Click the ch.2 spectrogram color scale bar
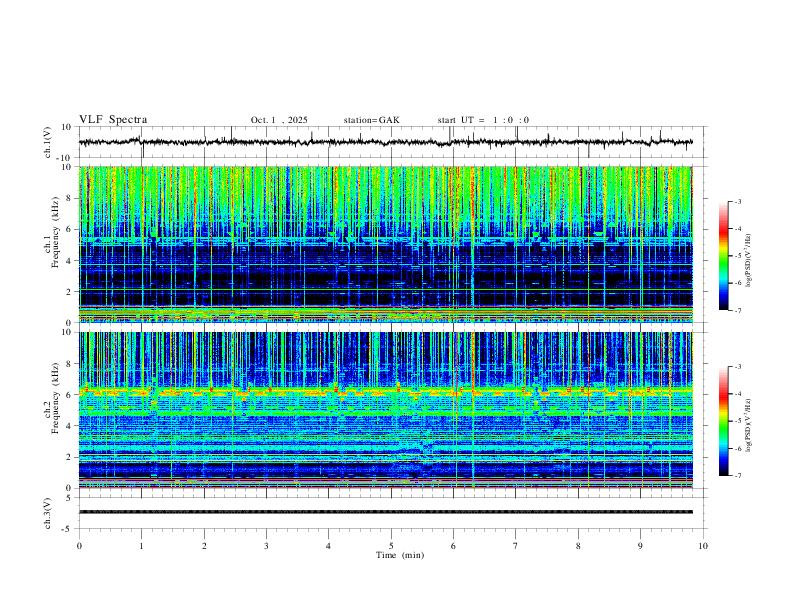This screenshot has width=792, height=612. [724, 421]
